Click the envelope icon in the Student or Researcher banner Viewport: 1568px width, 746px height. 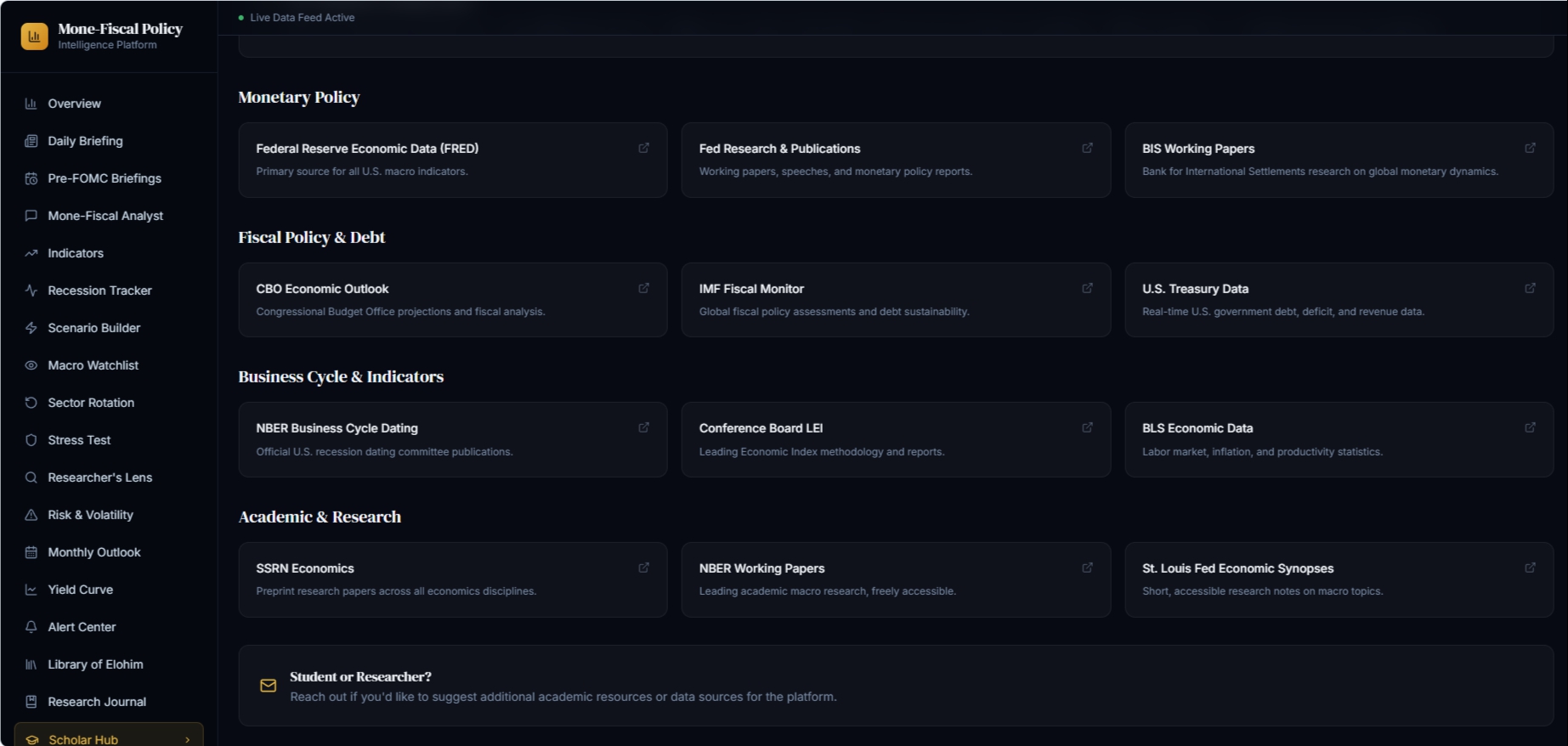pos(268,686)
